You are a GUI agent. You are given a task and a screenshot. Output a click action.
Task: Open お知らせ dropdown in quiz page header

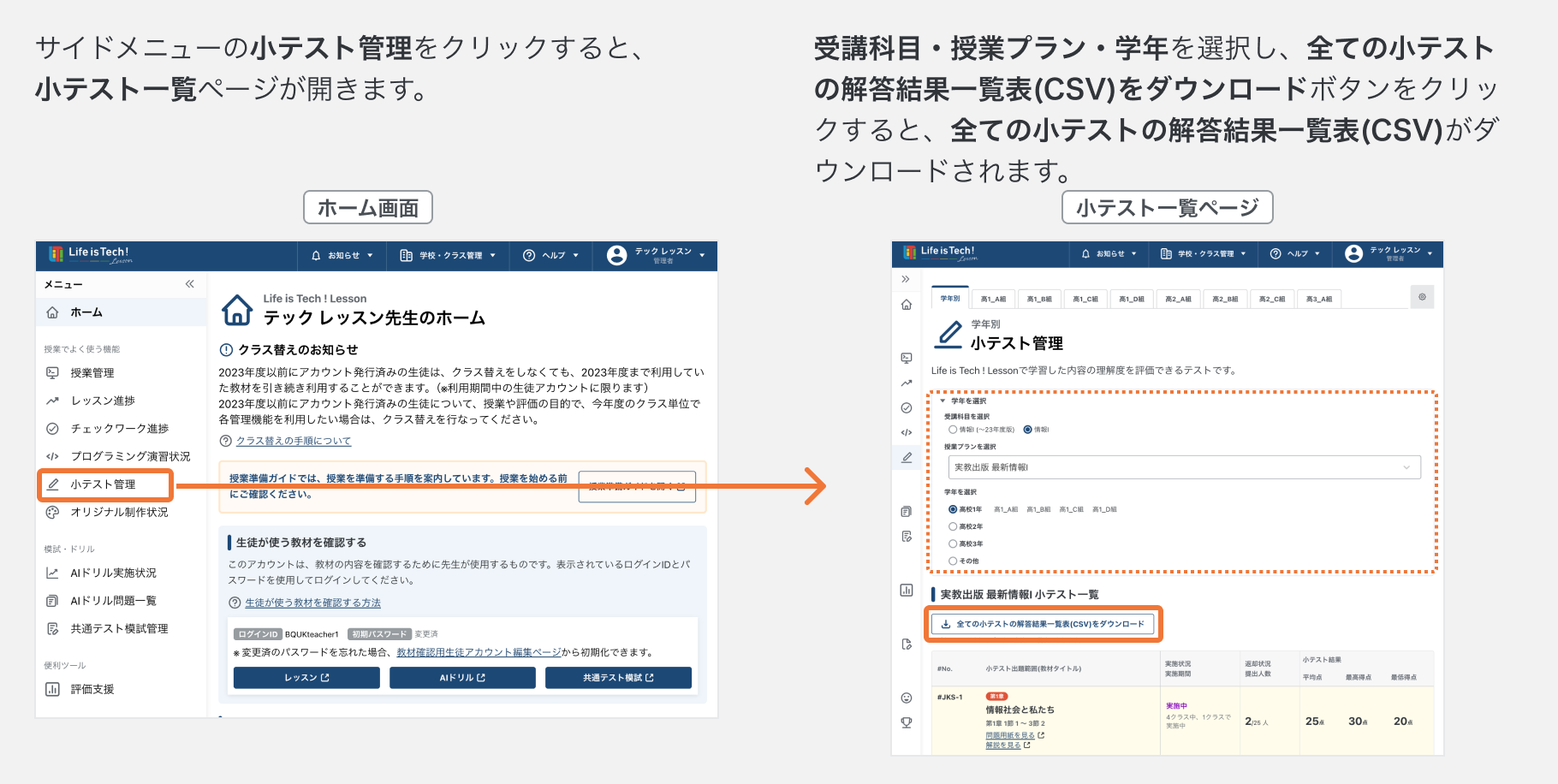click(x=1109, y=253)
